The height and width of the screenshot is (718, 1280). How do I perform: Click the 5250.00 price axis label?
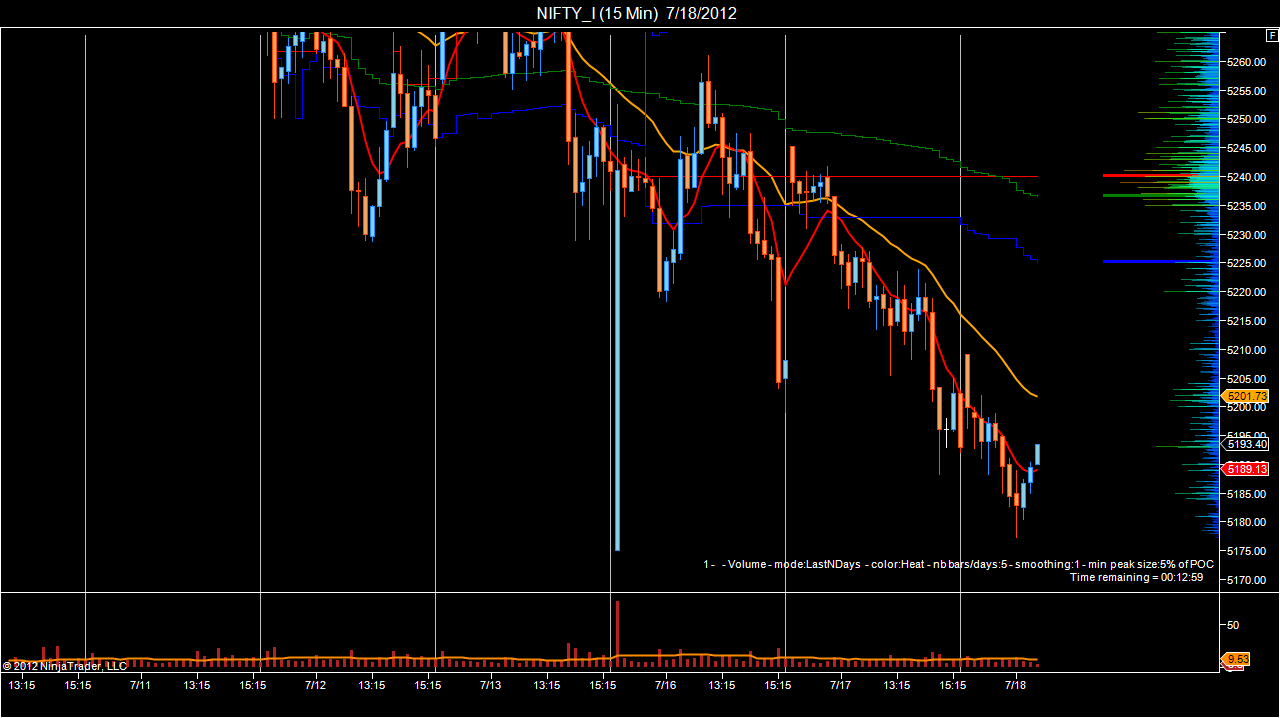tap(1246, 120)
